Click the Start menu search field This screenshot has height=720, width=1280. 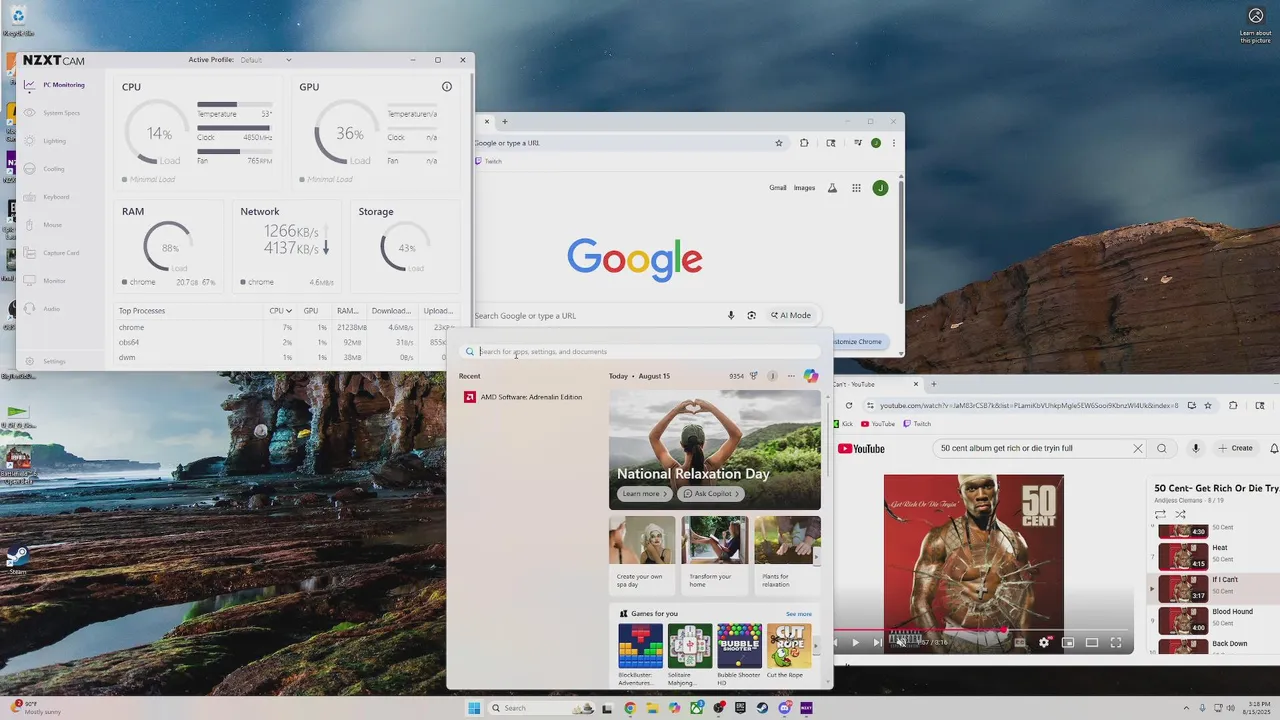tap(640, 352)
